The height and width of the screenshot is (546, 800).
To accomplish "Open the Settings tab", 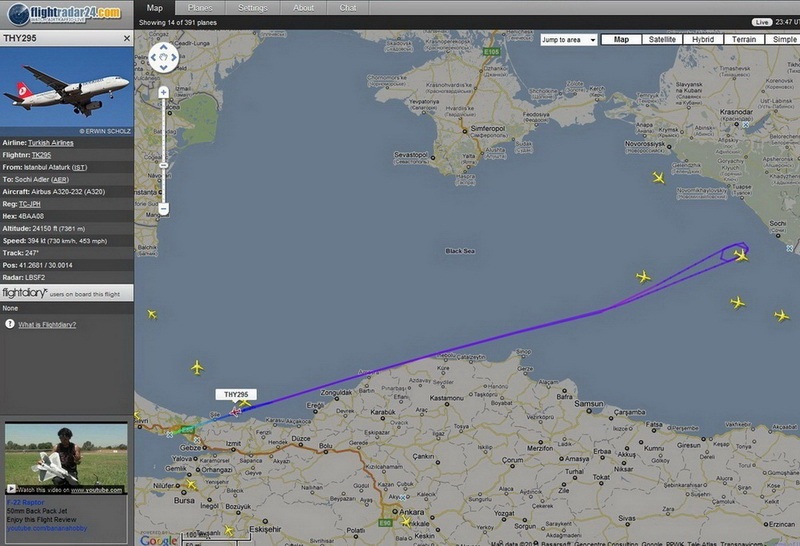I will coord(253,8).
